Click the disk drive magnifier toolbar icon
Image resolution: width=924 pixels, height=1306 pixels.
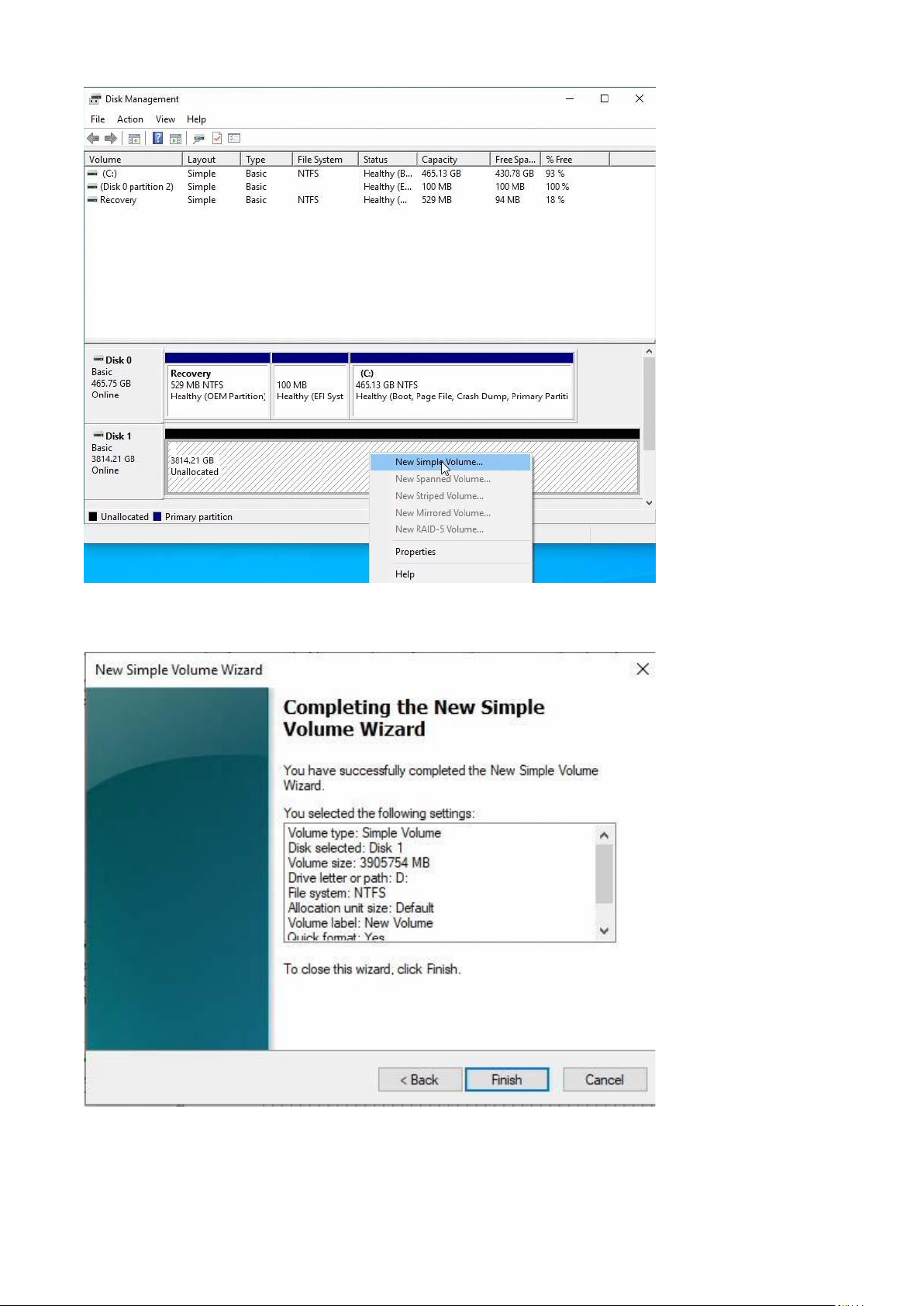click(x=198, y=139)
